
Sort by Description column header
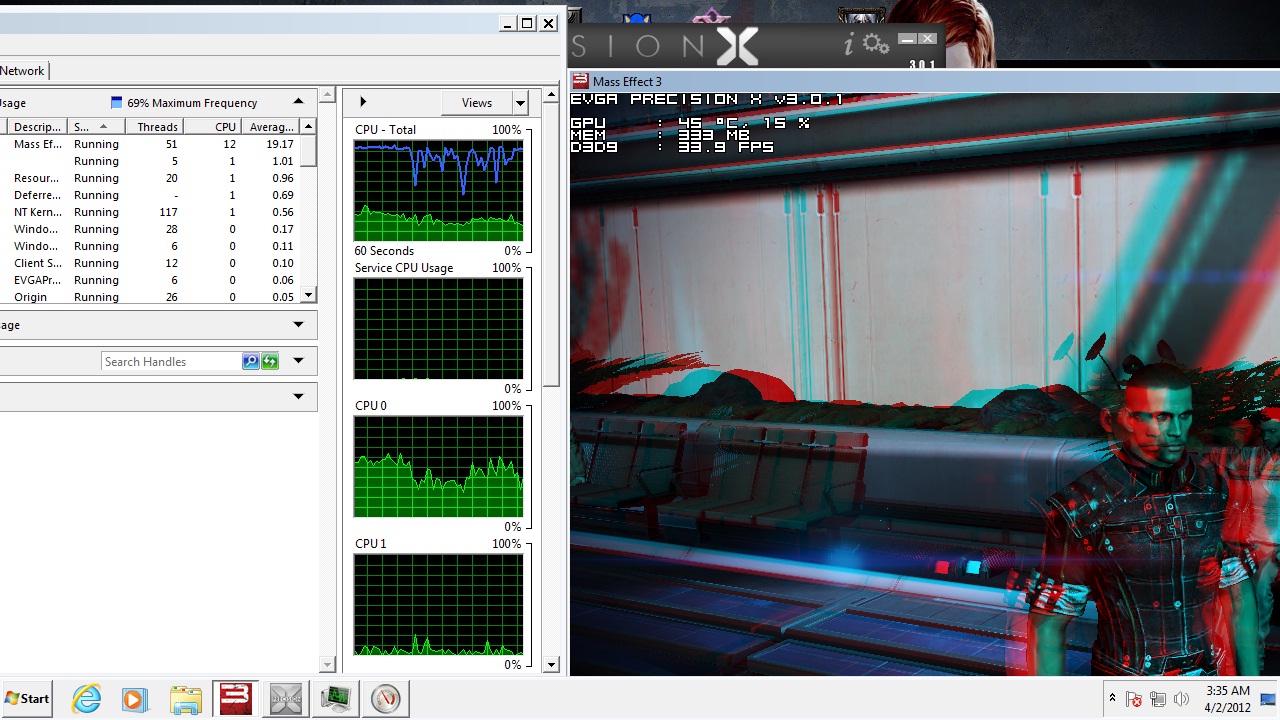point(37,127)
